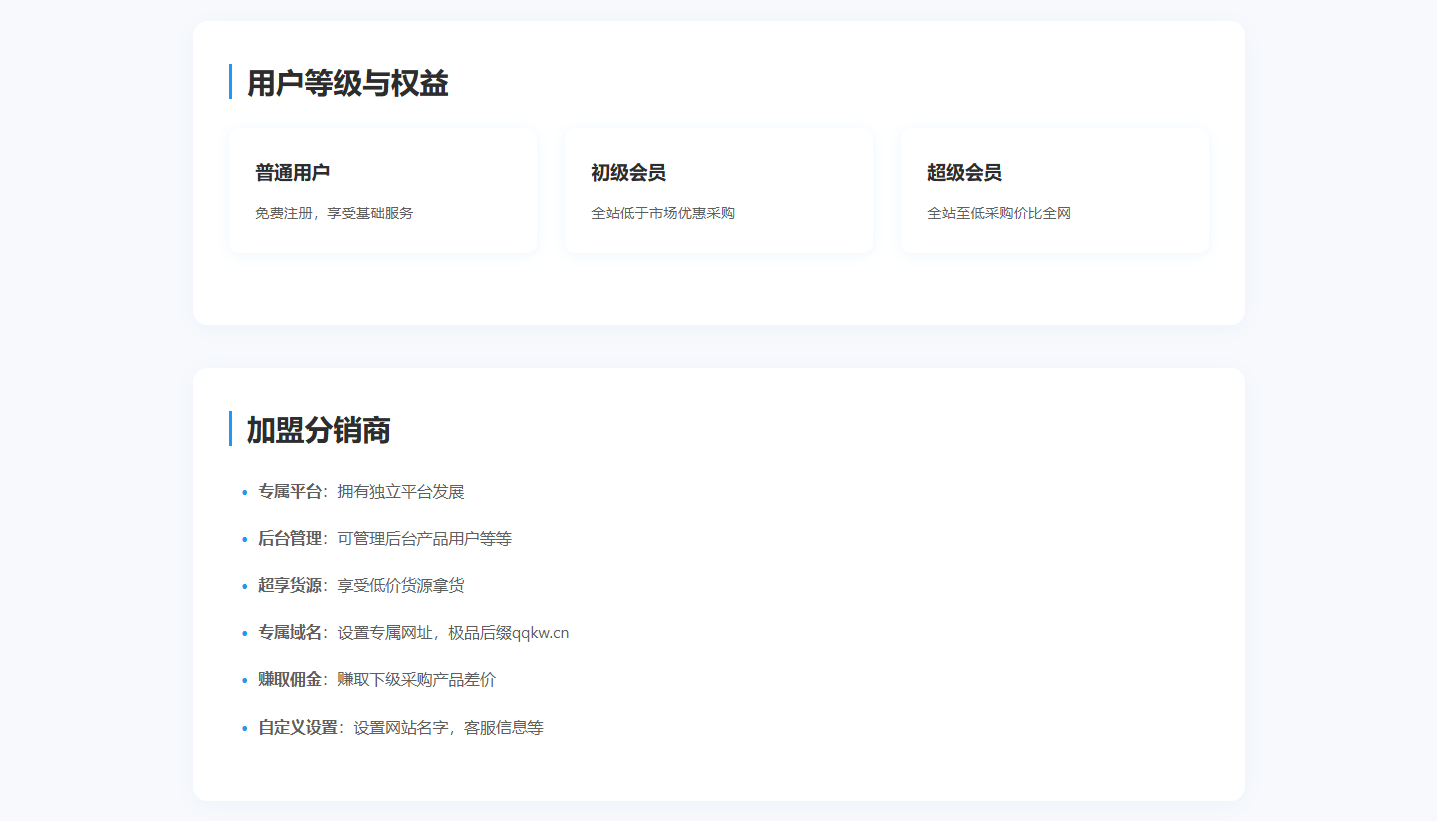The height and width of the screenshot is (821, 1437).
Task: Select the 后台管理 list label
Action: point(290,539)
